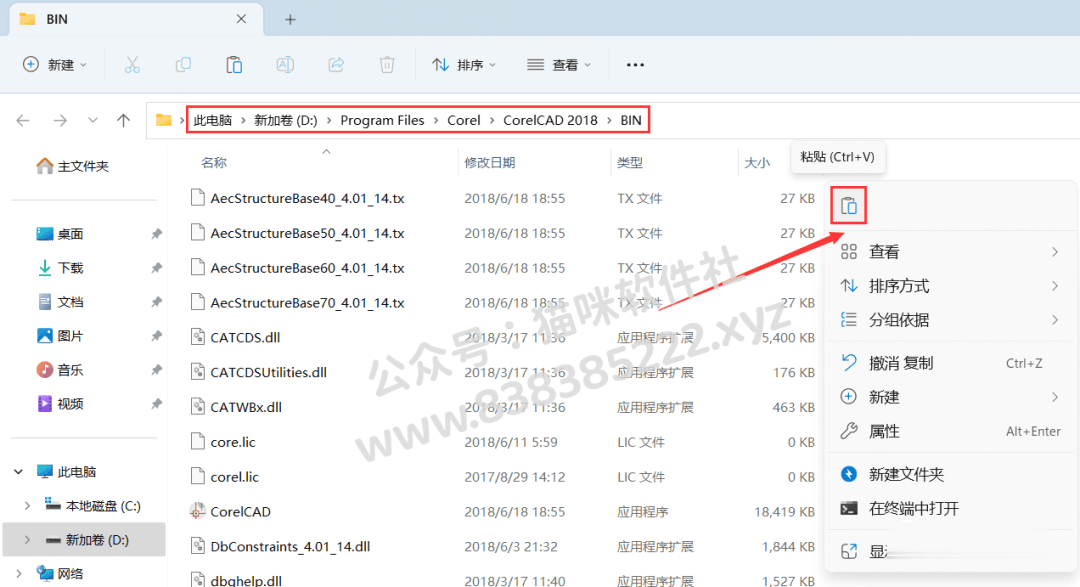Sort by the 名称 column header
Screen dimensions: 1080x587
(x=214, y=163)
